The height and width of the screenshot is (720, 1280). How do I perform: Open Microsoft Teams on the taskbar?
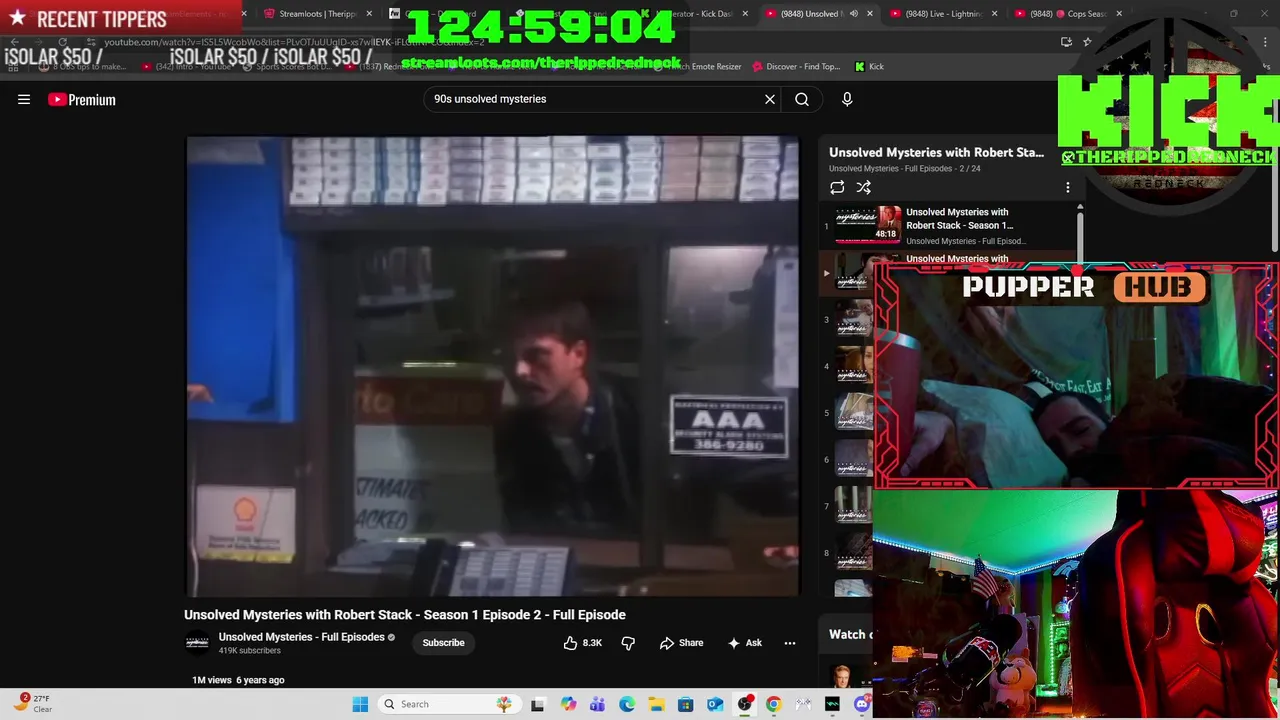597,704
